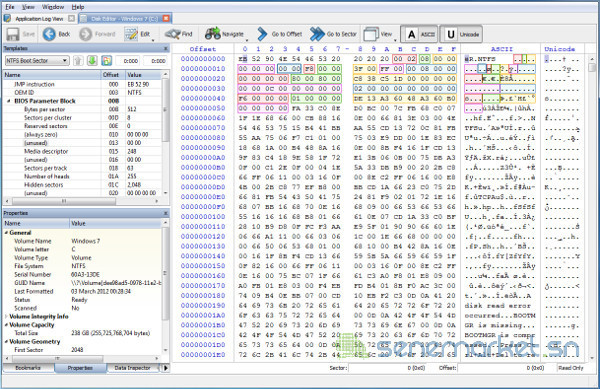600x389 pixels.
Task: Open the Window menu
Action: click(53, 7)
